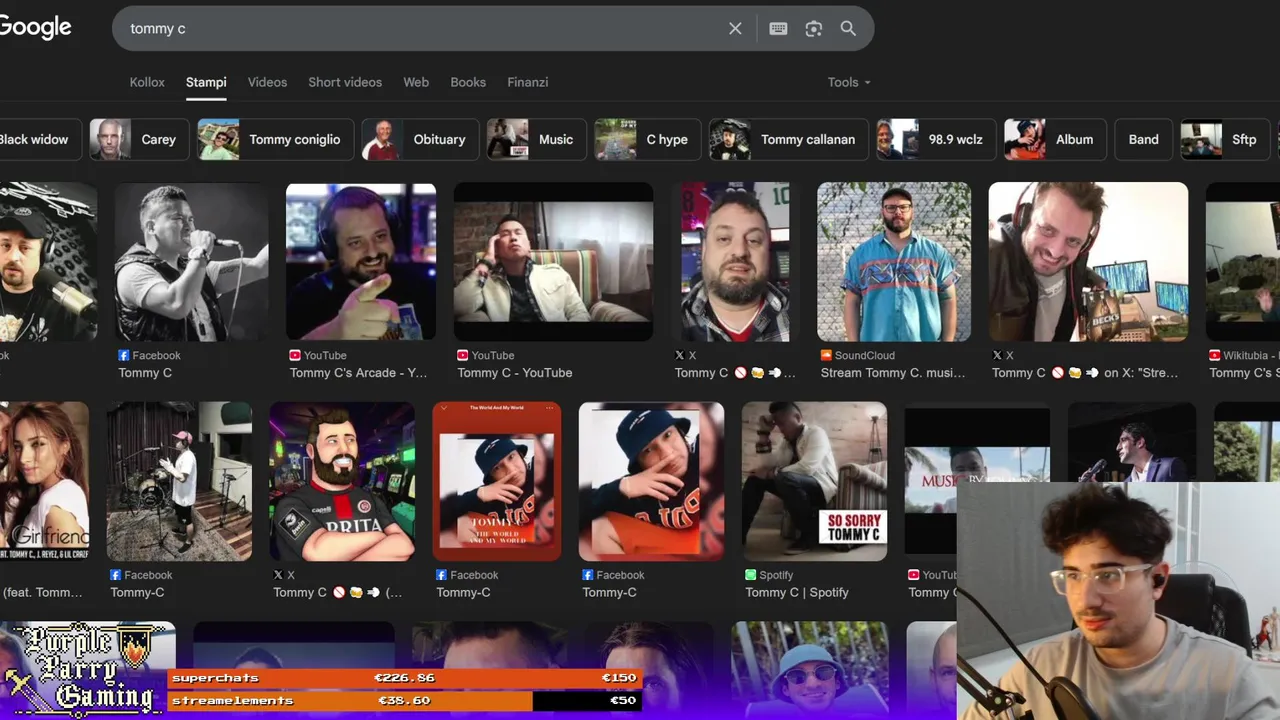Viewport: 1280px width, 720px height.
Task: Open the 'So Sorry Tommy C' Spotify thumbnail
Action: click(x=814, y=481)
